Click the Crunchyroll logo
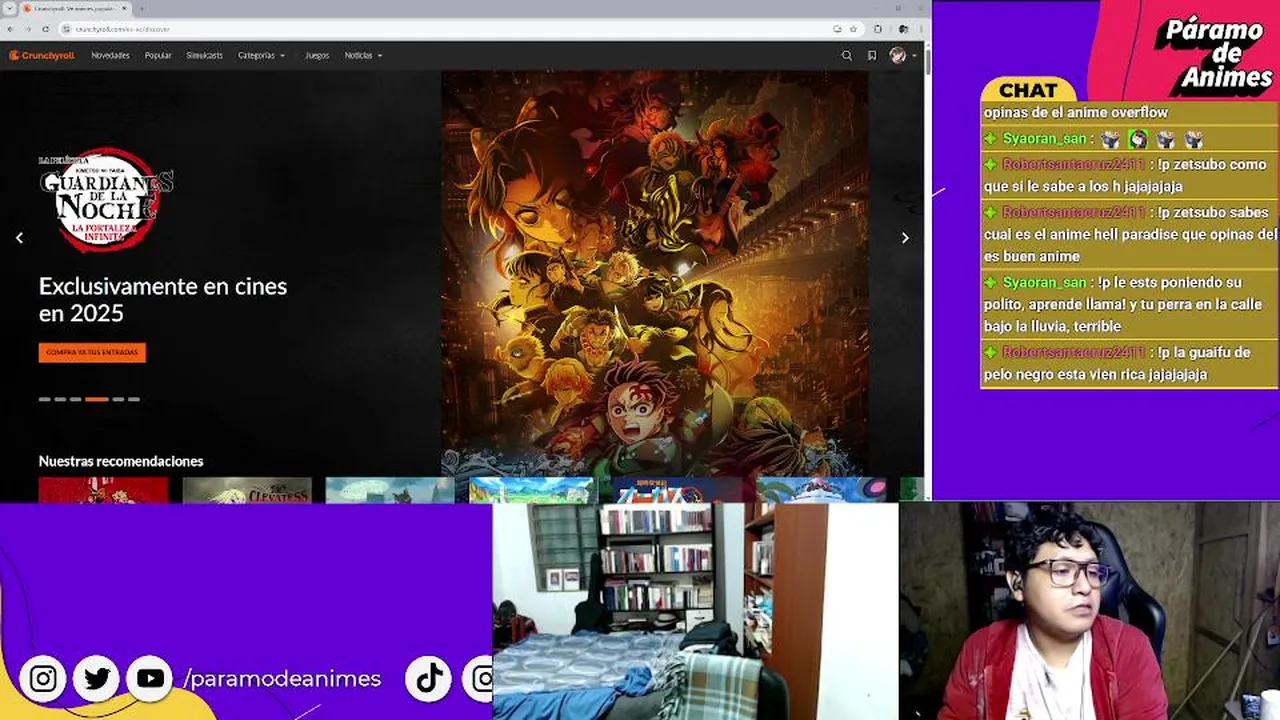This screenshot has height=720, width=1280. 42,55
